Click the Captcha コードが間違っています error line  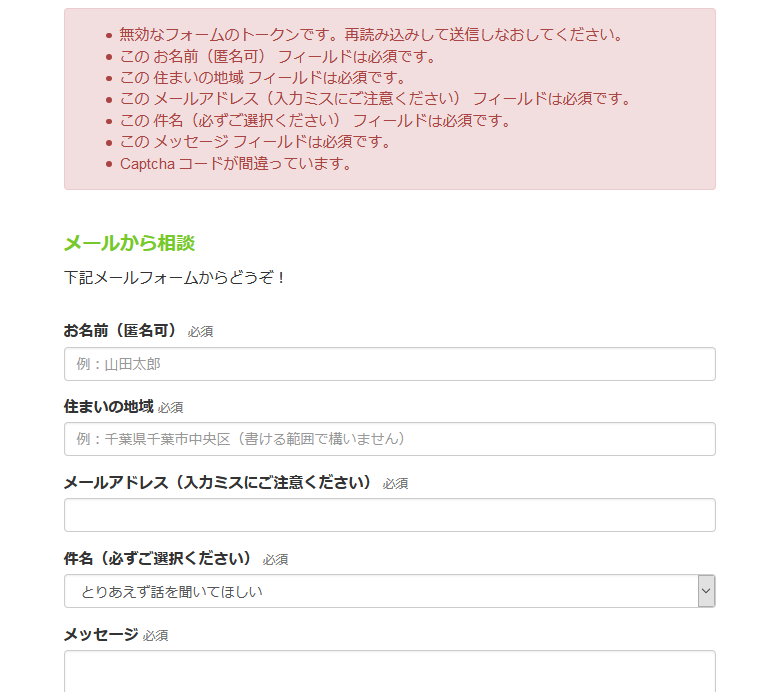(236, 163)
